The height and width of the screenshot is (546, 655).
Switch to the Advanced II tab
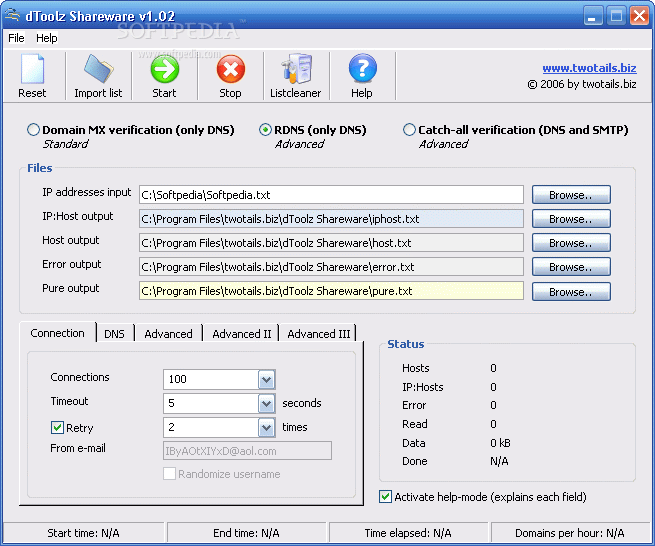[241, 334]
